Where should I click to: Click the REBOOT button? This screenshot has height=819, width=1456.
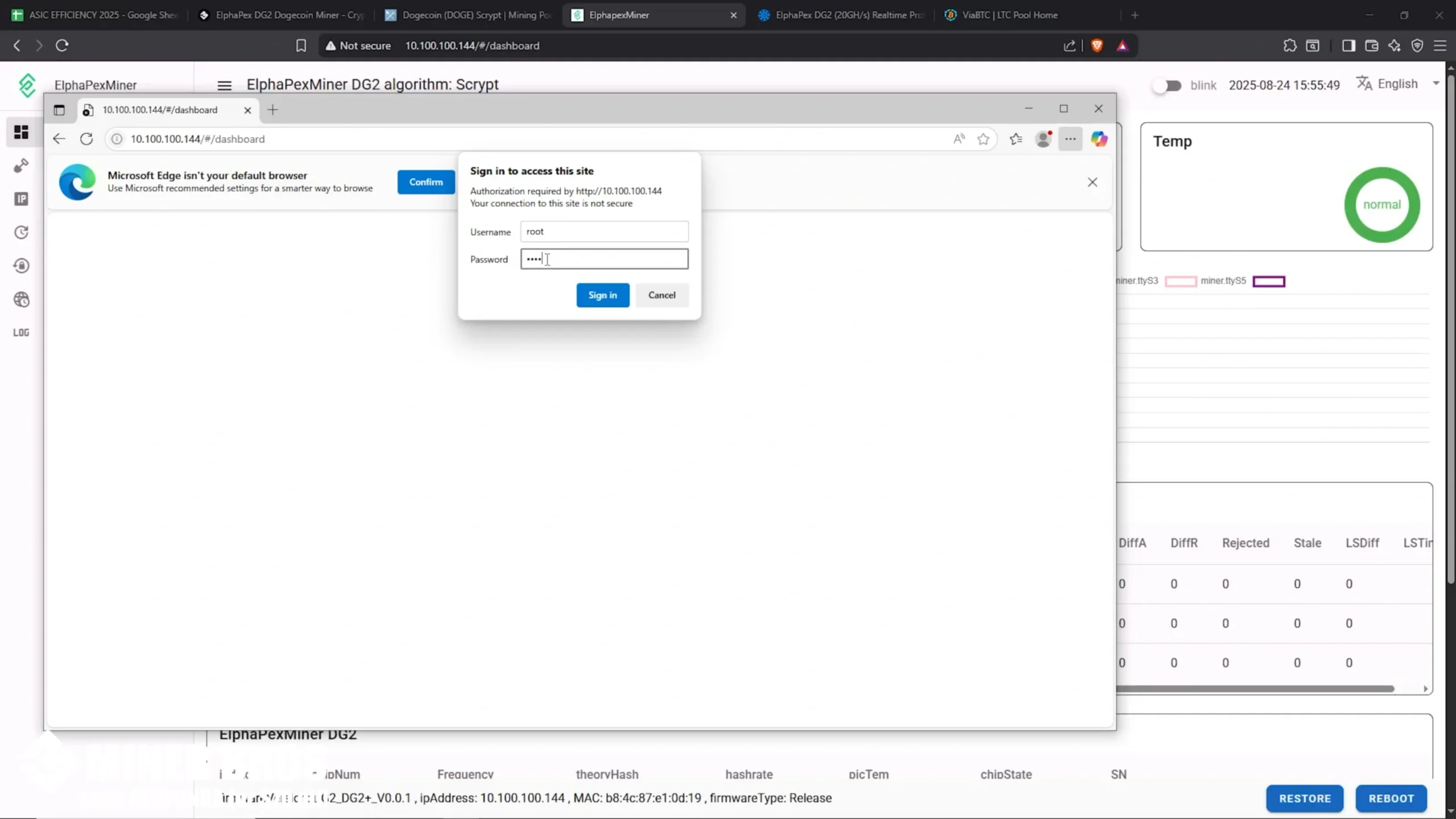click(x=1391, y=798)
